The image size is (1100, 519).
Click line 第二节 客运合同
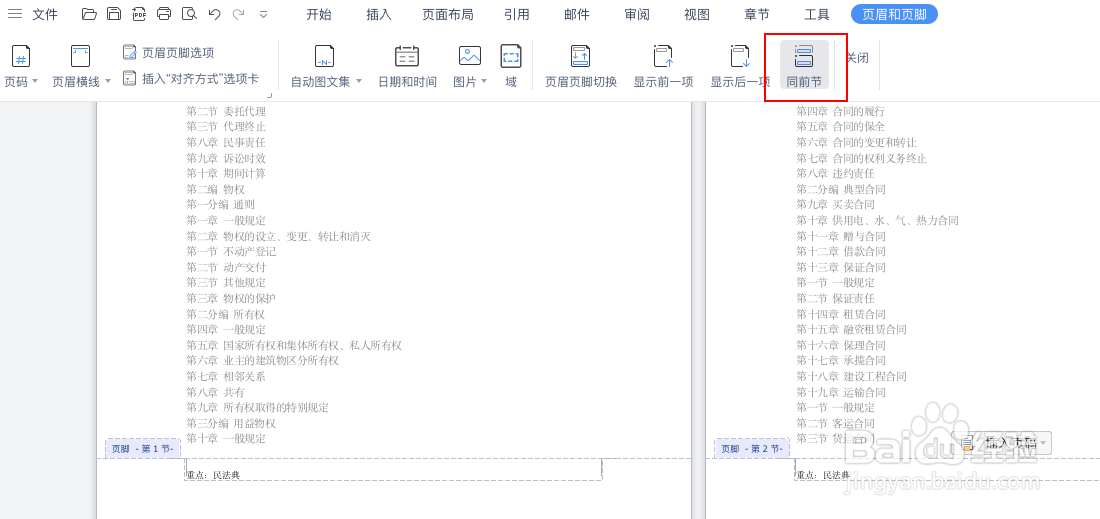click(836, 423)
